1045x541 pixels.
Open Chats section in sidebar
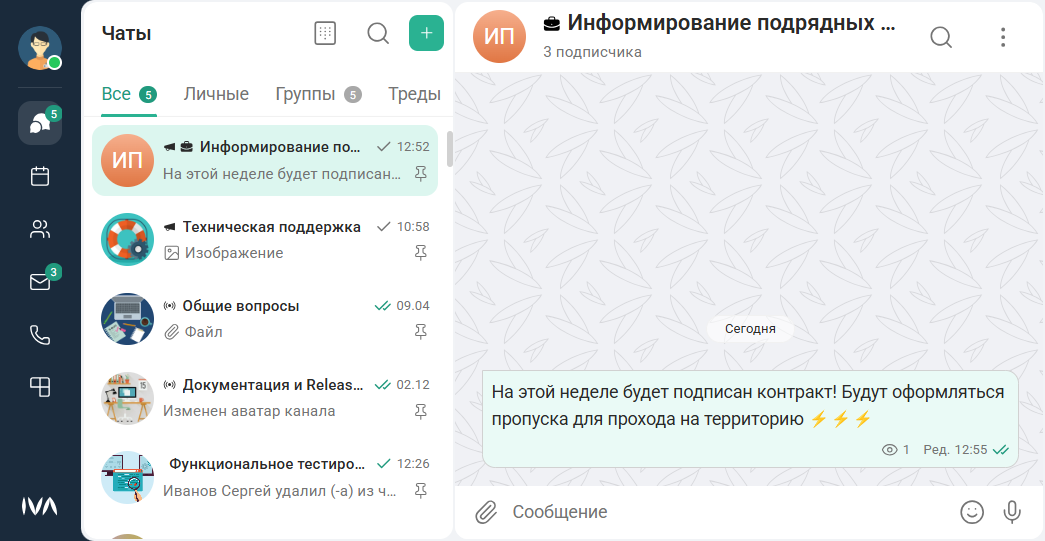[40, 123]
